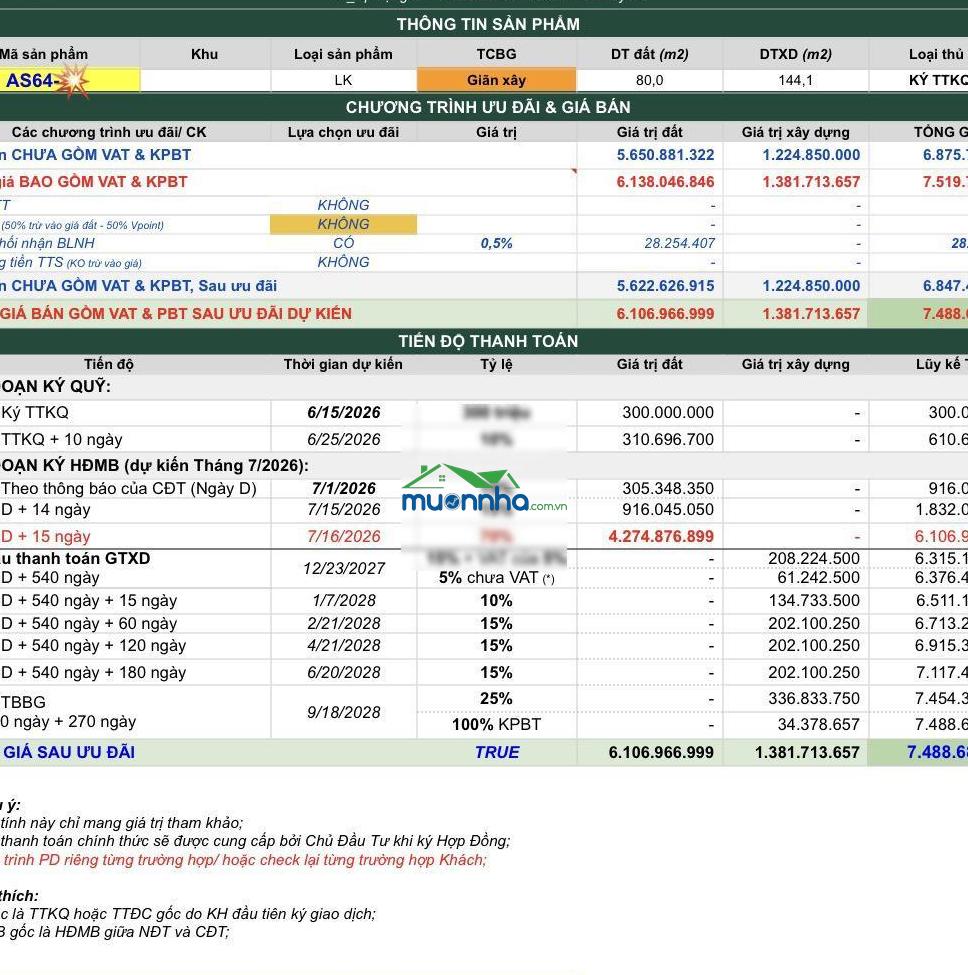Click the 'GIÁ SAU ƯU ĐÃI' total row label
Screen dimensions: 968x975
(68, 752)
